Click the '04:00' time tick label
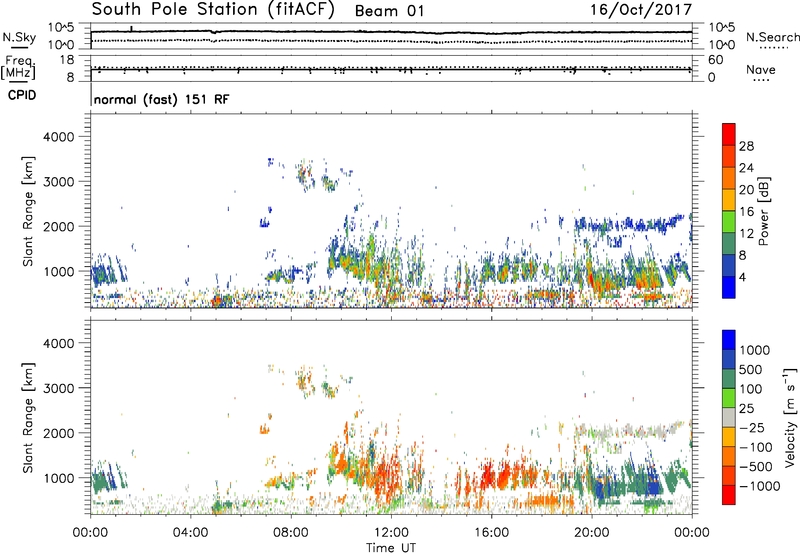800x554 pixels. coord(190,533)
